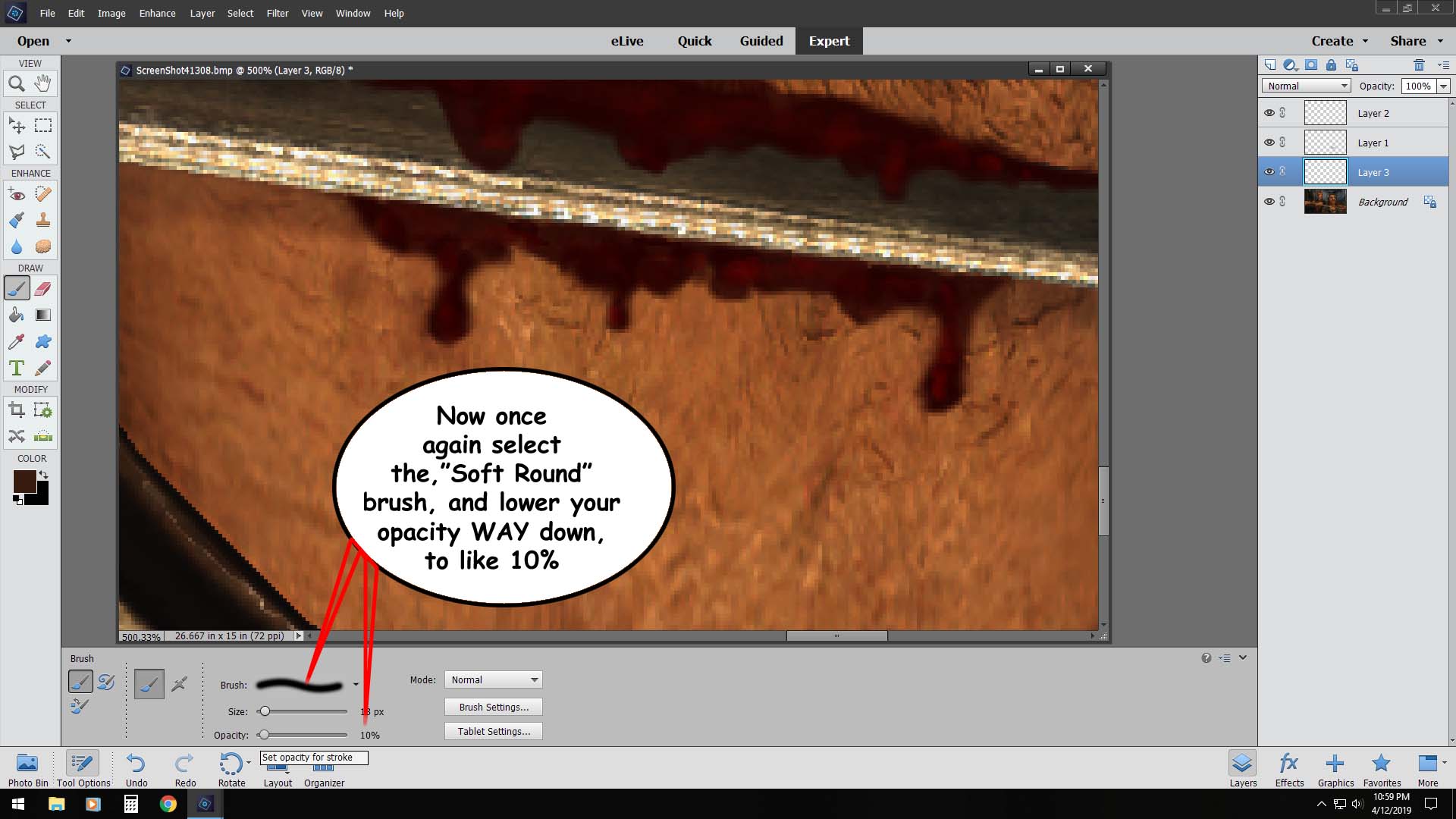Open Brush preset picker dropdown
The image size is (1456, 819).
pos(356,685)
